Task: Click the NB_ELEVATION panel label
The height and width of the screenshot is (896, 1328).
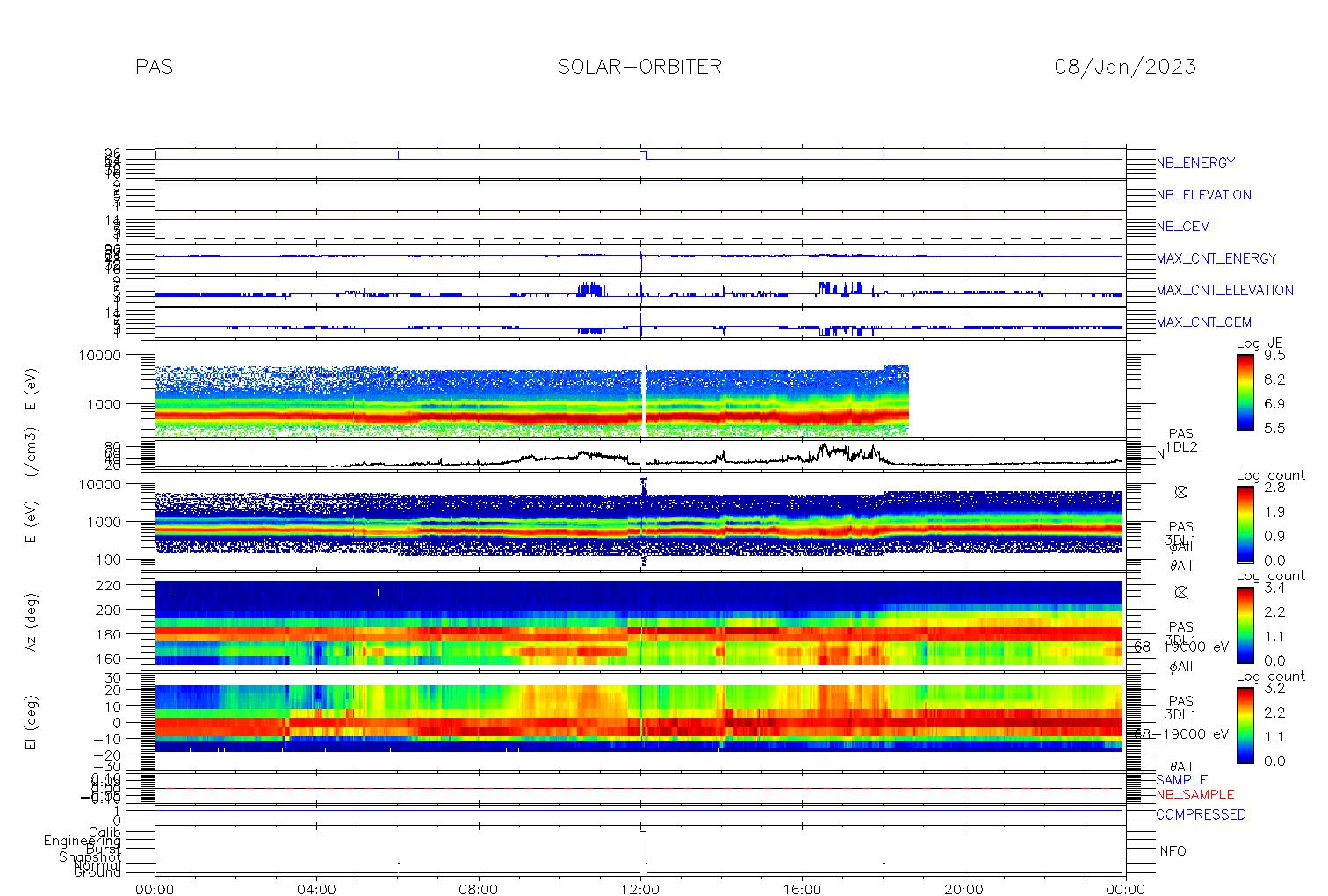Action: pos(1203,195)
